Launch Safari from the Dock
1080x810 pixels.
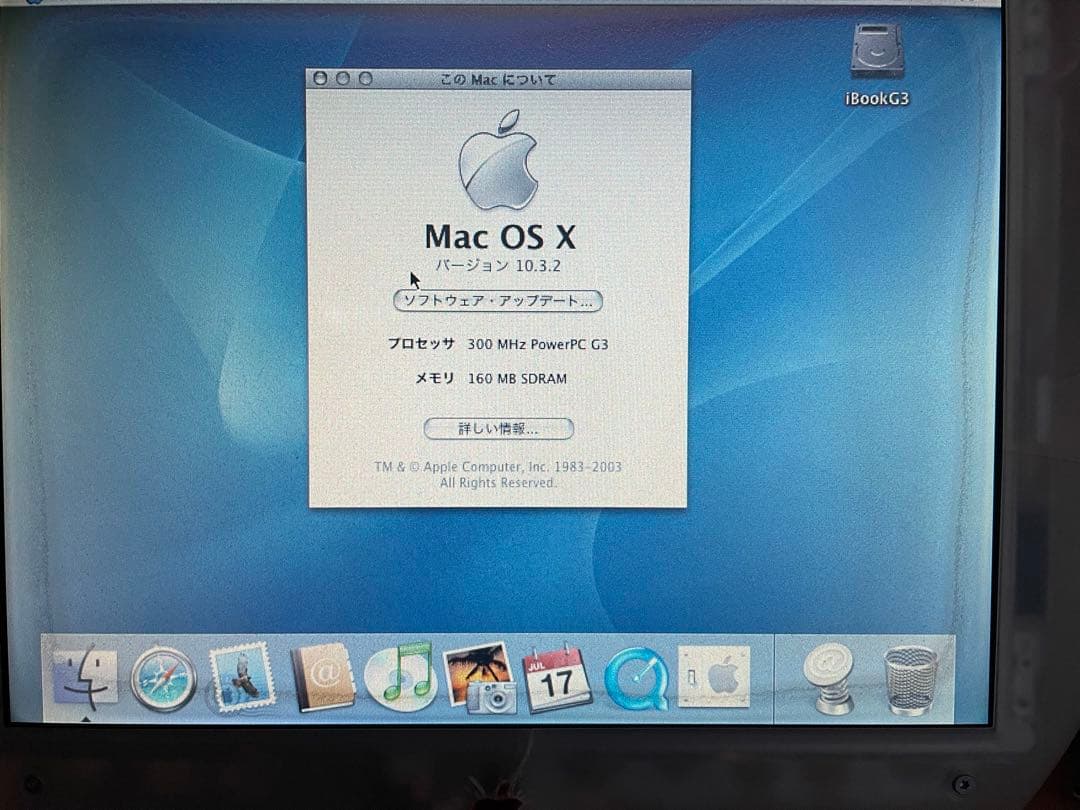[x=163, y=679]
